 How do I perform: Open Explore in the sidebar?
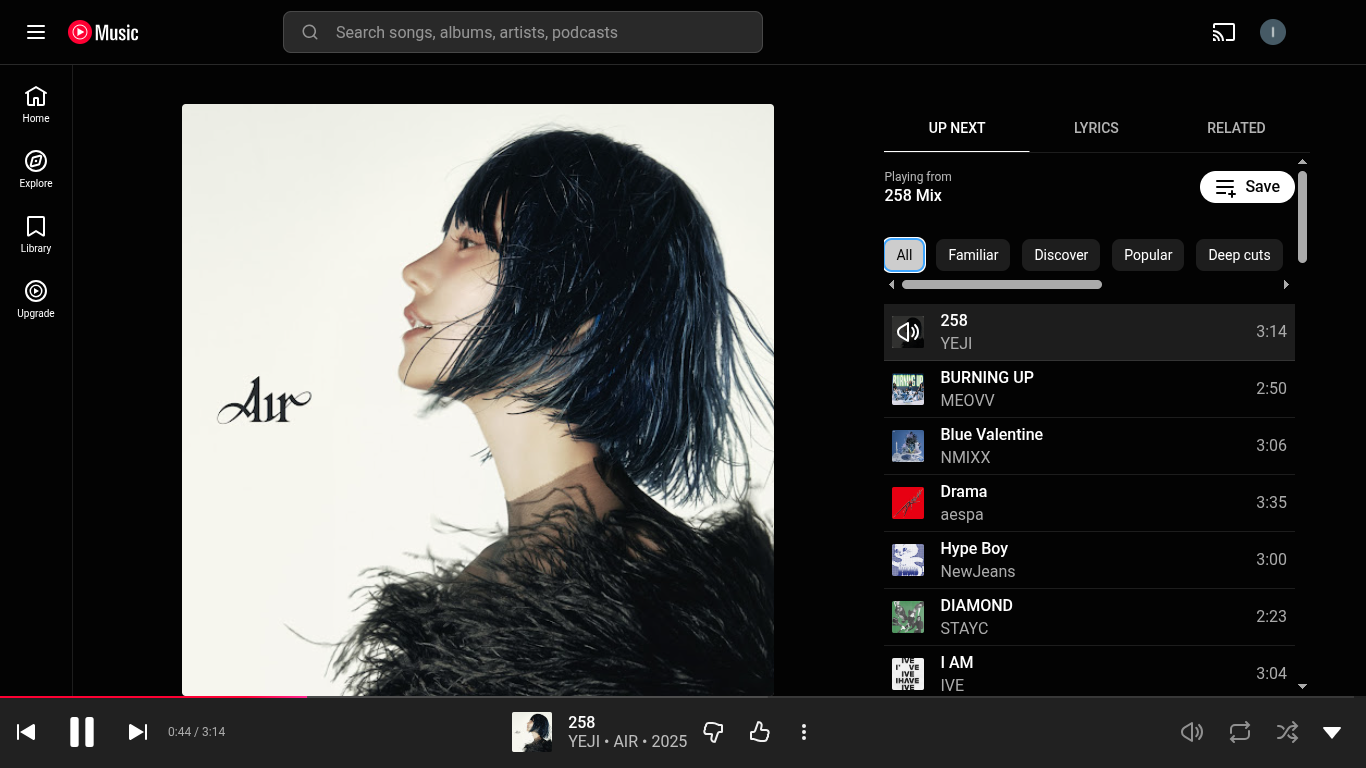pyautogui.click(x=36, y=169)
